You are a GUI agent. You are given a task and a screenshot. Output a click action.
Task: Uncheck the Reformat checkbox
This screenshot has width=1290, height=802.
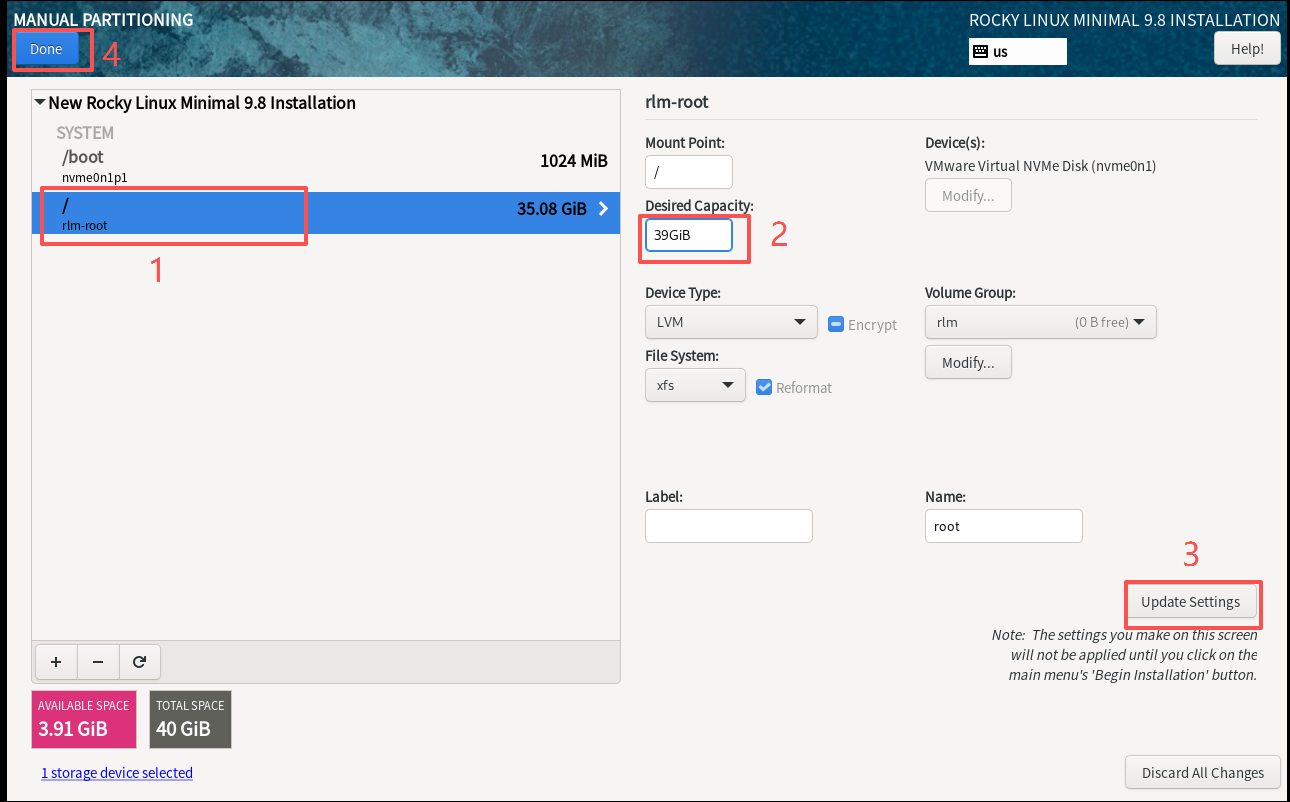tap(764, 387)
